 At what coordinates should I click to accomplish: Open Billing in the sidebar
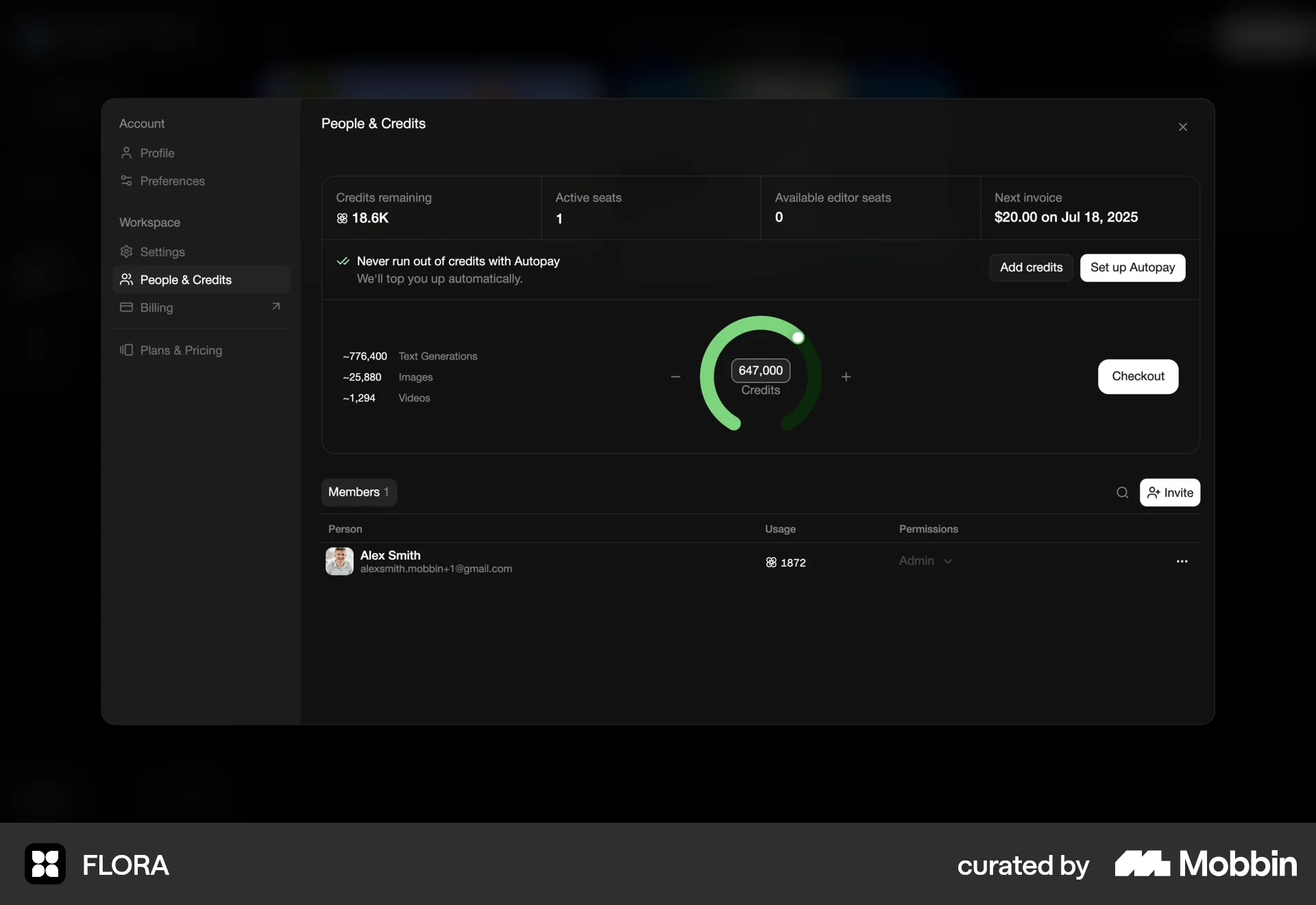coord(156,308)
